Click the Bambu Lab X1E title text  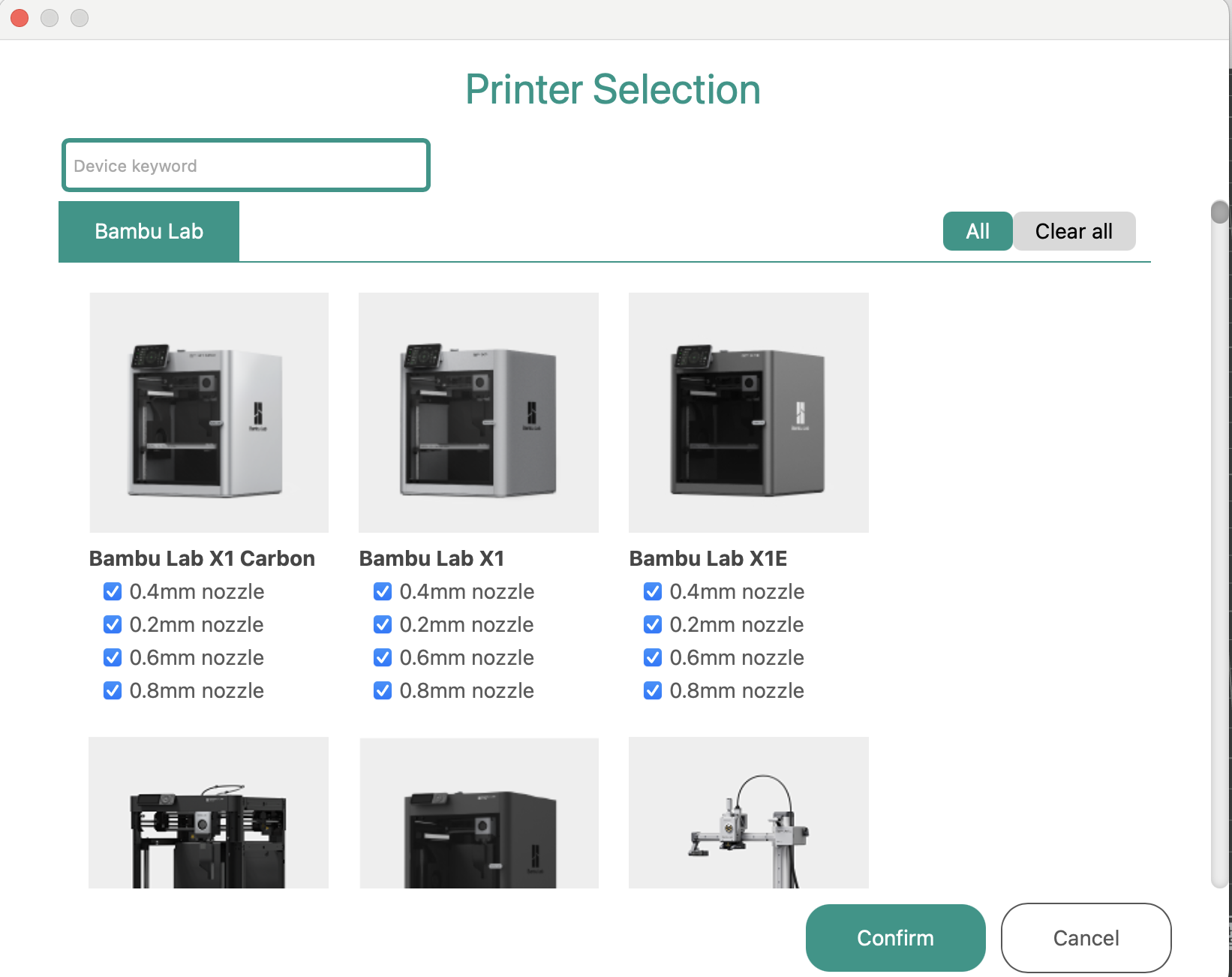[708, 558]
